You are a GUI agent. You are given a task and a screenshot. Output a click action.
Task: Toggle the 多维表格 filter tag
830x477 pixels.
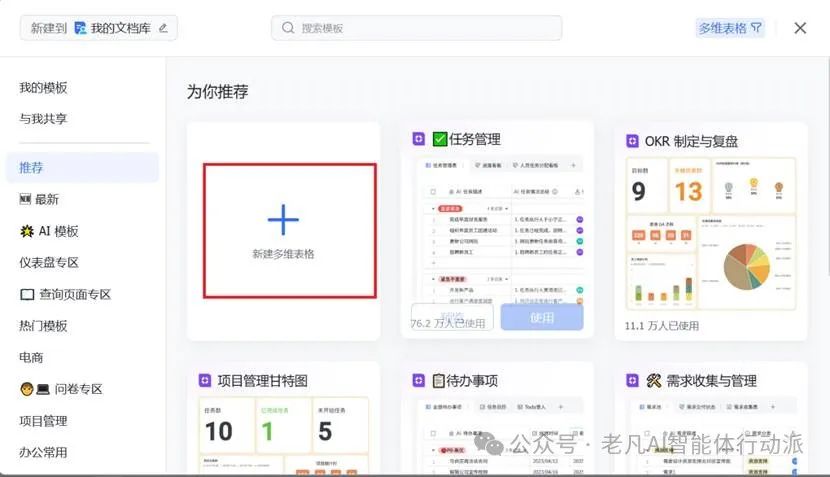pyautogui.click(x=730, y=28)
